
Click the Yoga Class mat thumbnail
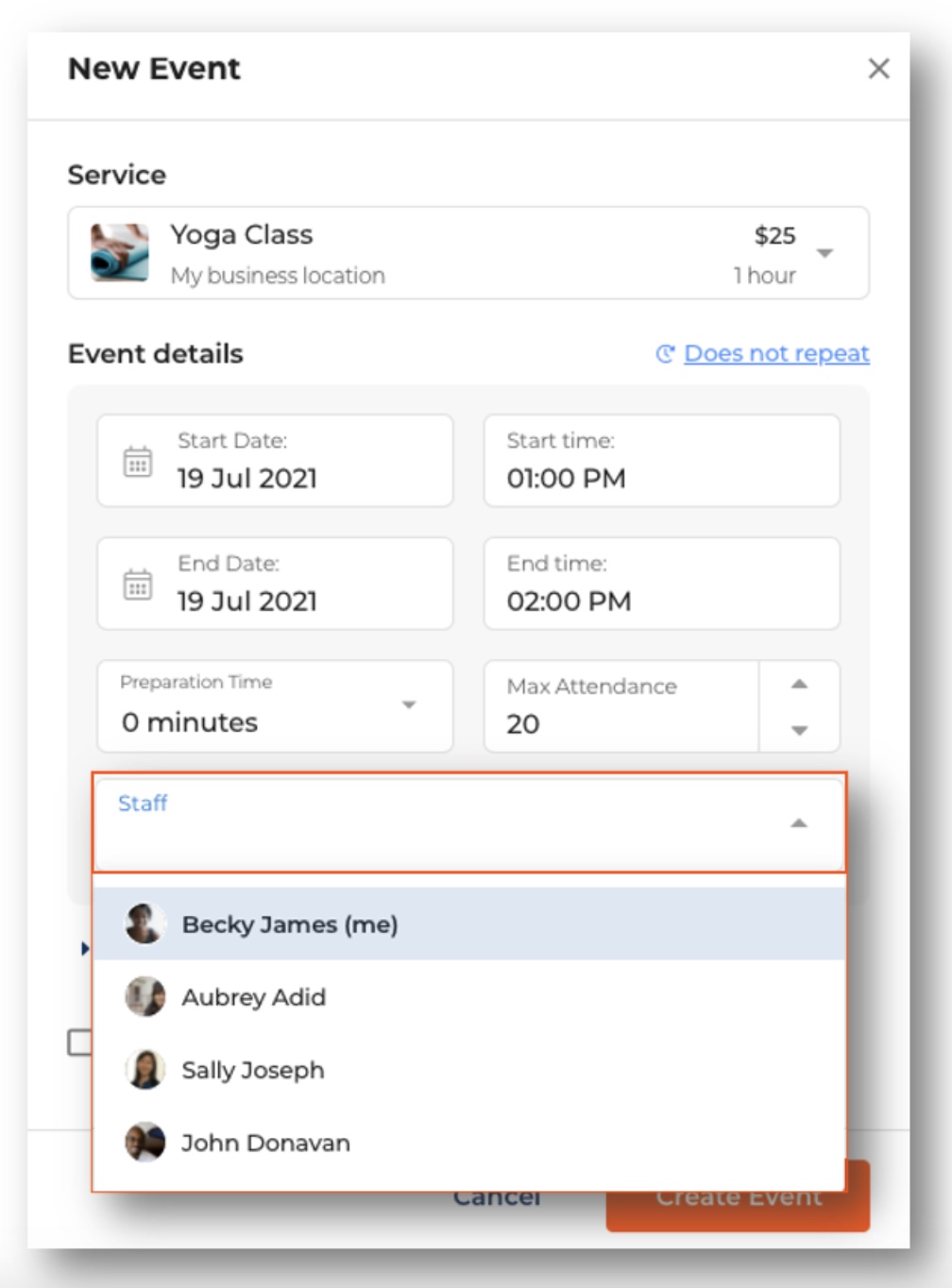click(120, 253)
